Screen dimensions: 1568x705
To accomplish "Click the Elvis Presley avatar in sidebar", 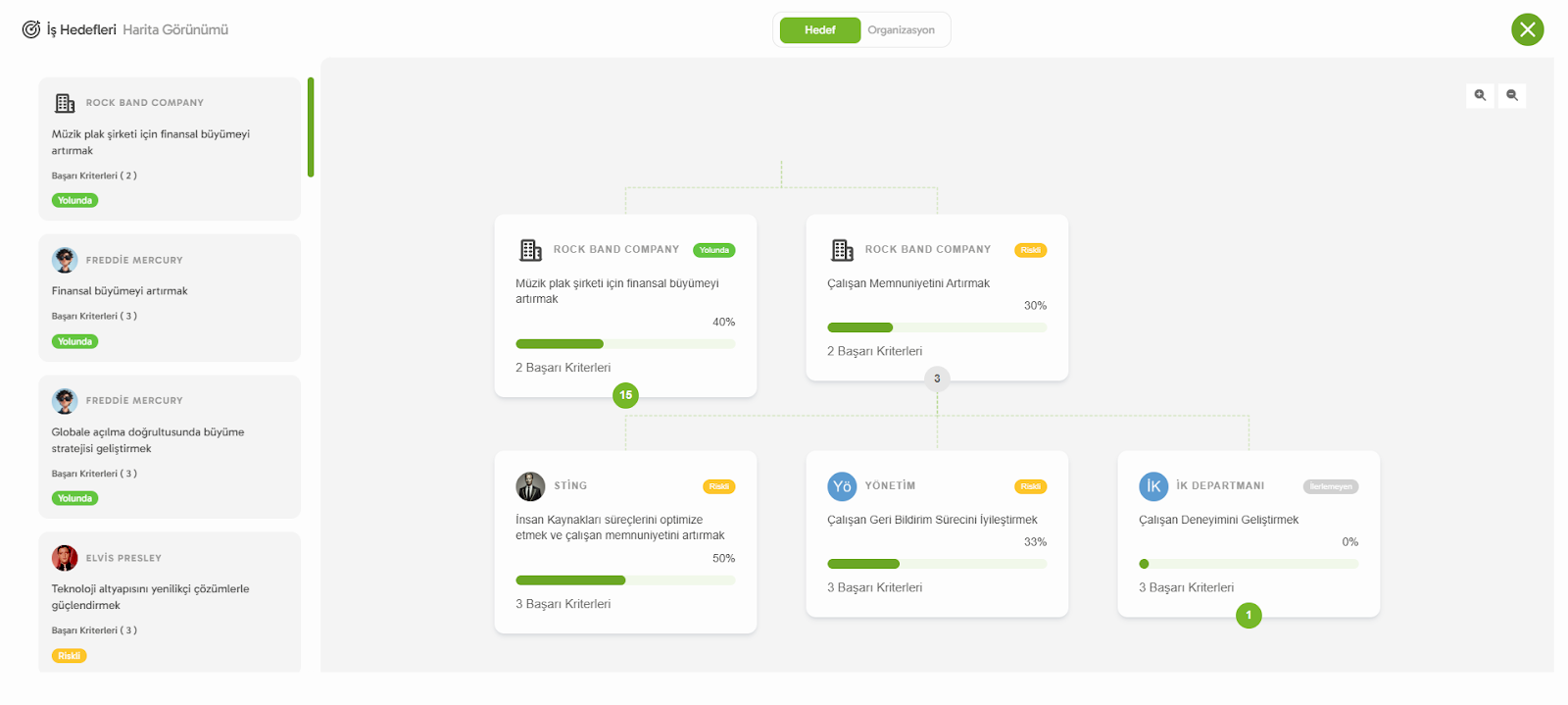I will [65, 558].
